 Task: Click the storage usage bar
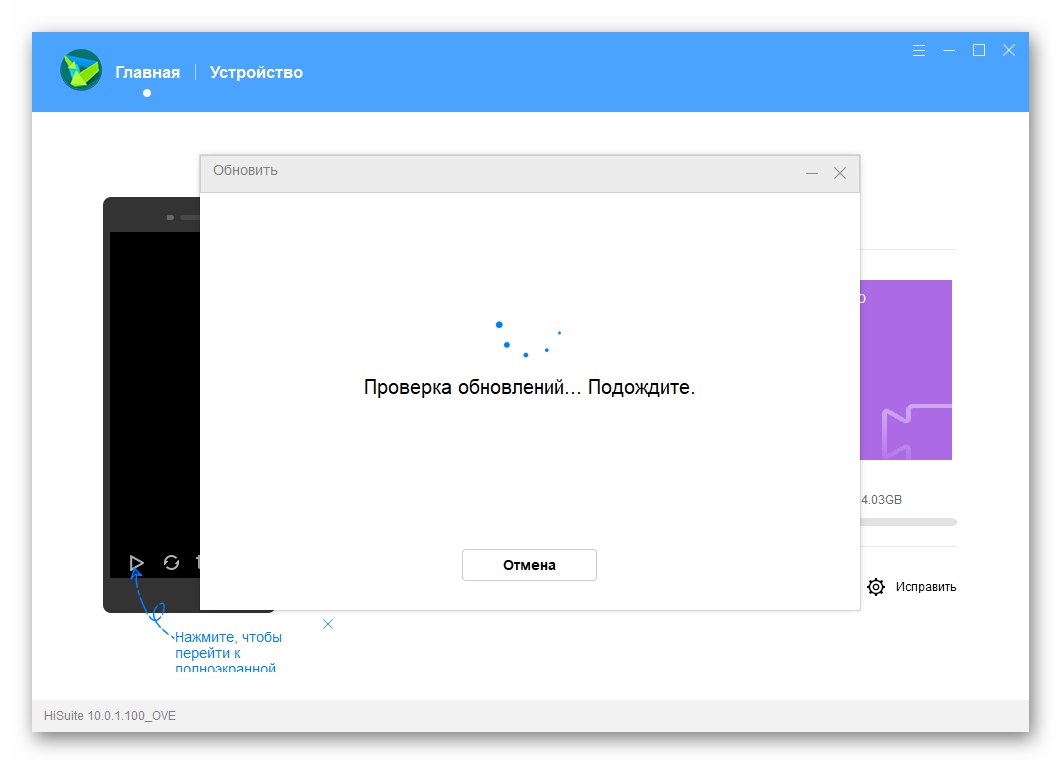908,522
